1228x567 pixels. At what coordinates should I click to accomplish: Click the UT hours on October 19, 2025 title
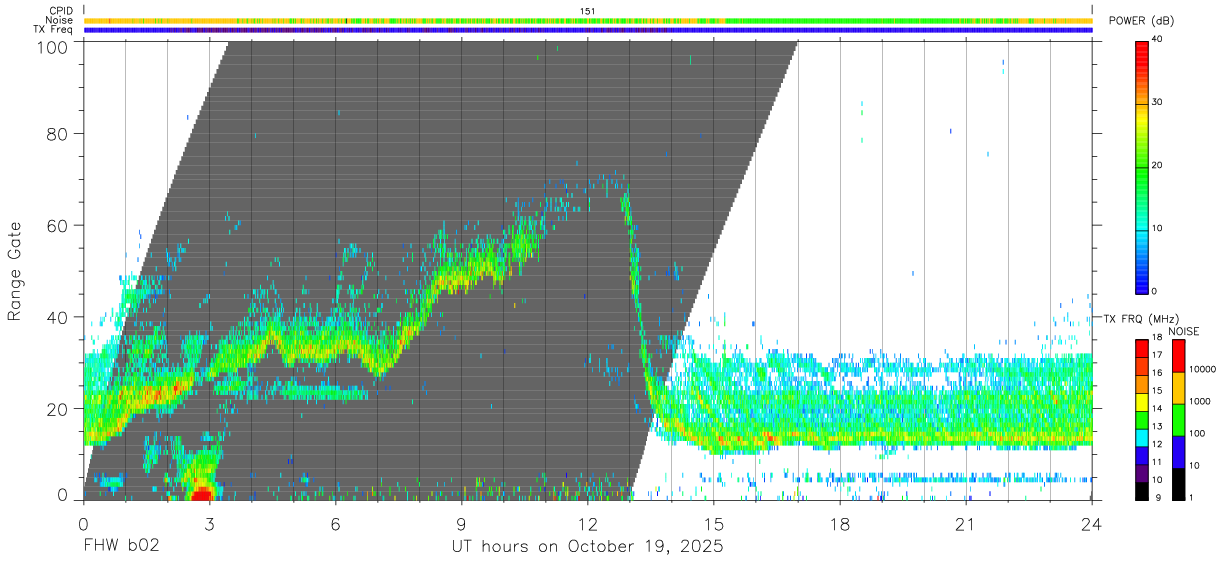587,546
